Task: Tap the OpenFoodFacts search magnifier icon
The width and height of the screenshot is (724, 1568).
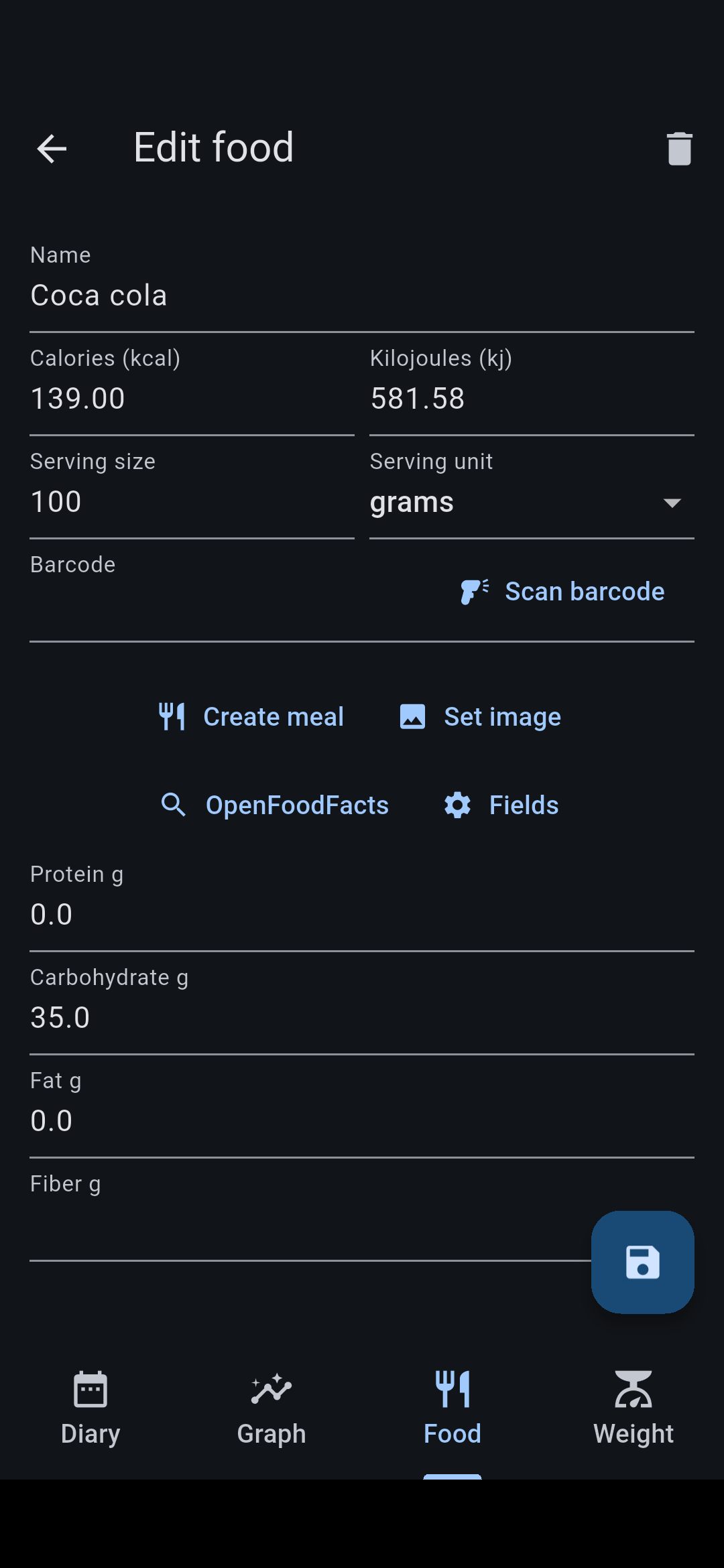Action: [x=174, y=805]
